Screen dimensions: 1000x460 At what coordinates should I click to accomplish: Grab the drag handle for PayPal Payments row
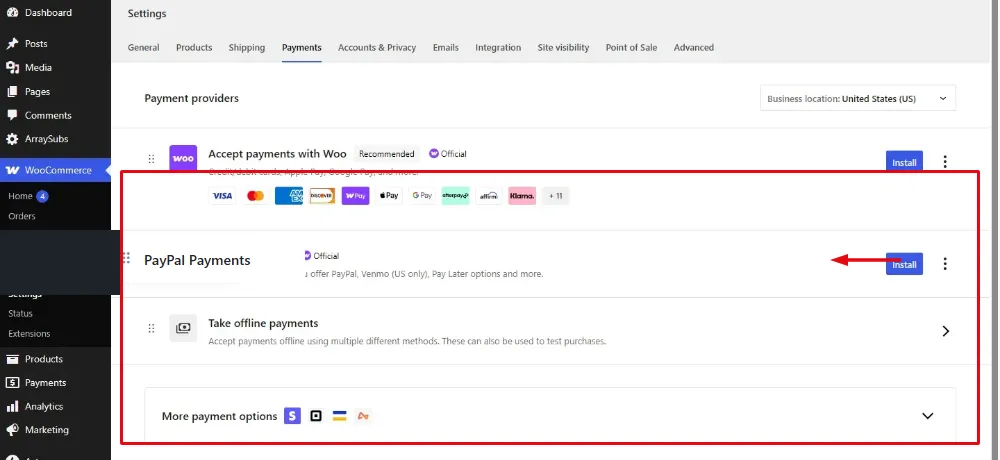[x=126, y=258]
